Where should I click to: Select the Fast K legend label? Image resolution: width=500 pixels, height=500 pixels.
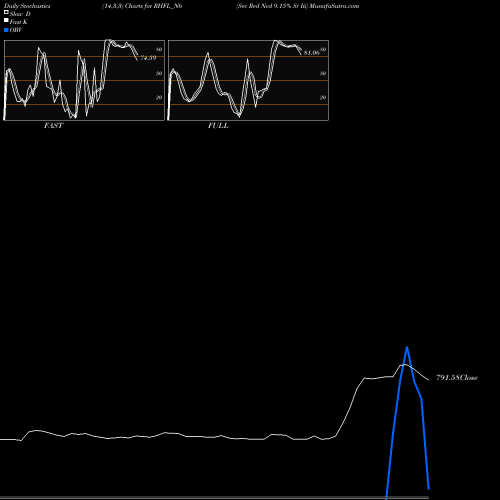coord(19,22)
